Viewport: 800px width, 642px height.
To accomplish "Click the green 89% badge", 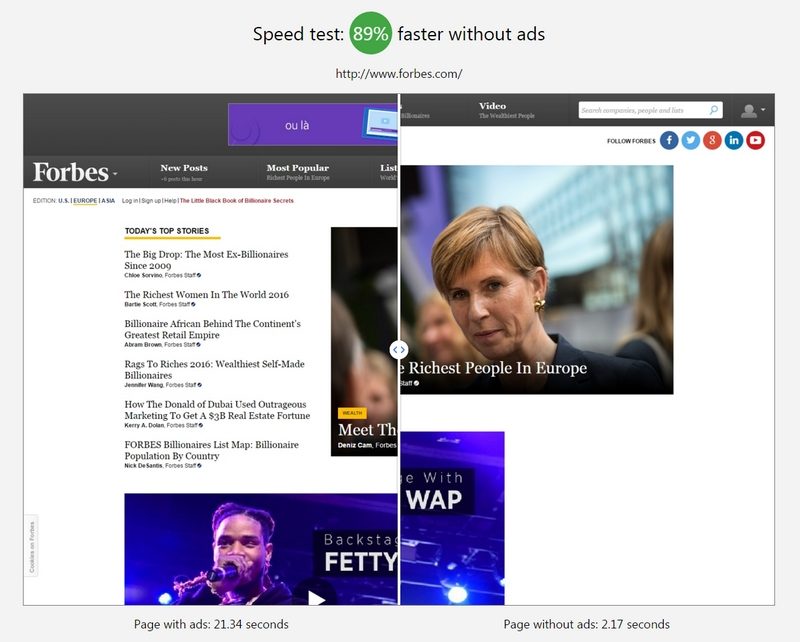I will 371,34.
